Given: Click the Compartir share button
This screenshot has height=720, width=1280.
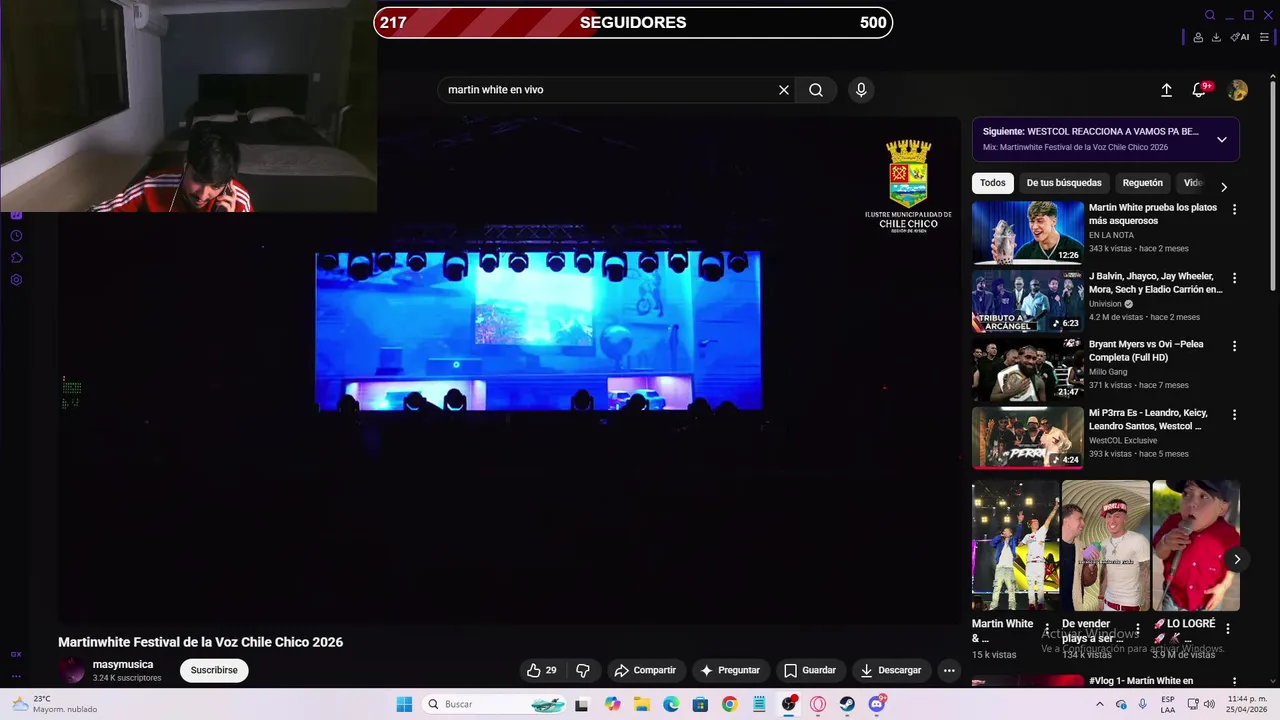Looking at the screenshot, I should pyautogui.click(x=645, y=670).
